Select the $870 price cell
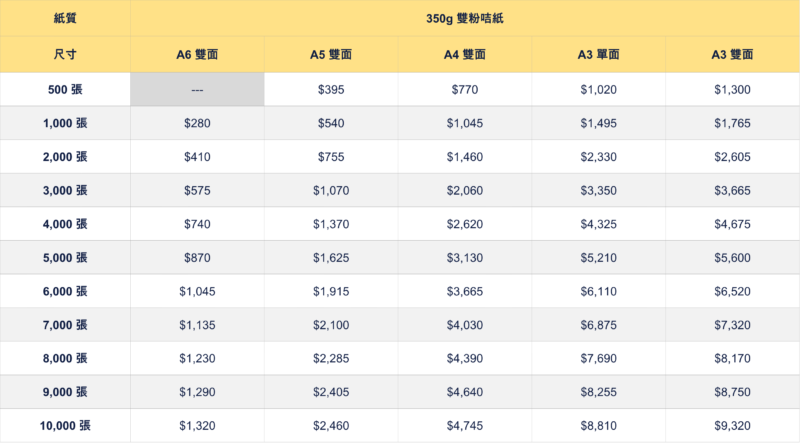800x444 pixels. [197, 258]
